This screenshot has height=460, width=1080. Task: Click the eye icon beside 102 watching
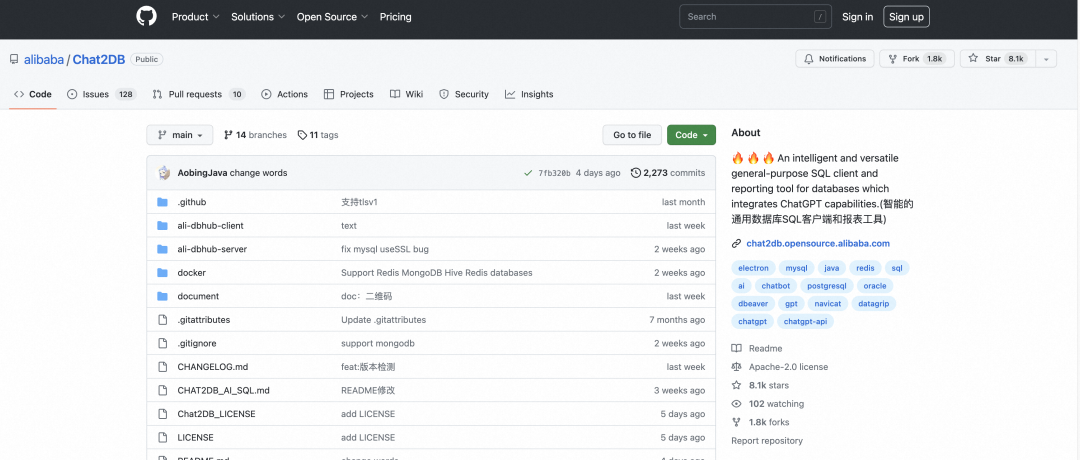point(737,404)
